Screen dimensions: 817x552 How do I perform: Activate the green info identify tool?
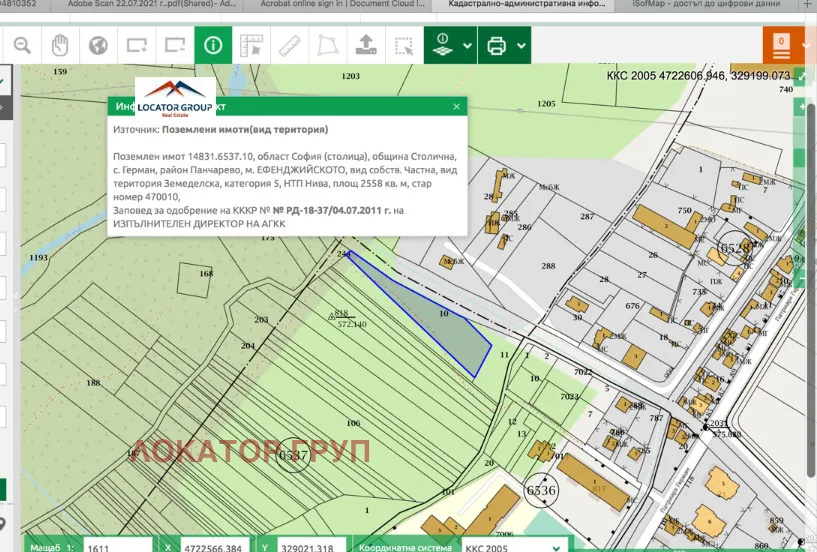[x=212, y=45]
